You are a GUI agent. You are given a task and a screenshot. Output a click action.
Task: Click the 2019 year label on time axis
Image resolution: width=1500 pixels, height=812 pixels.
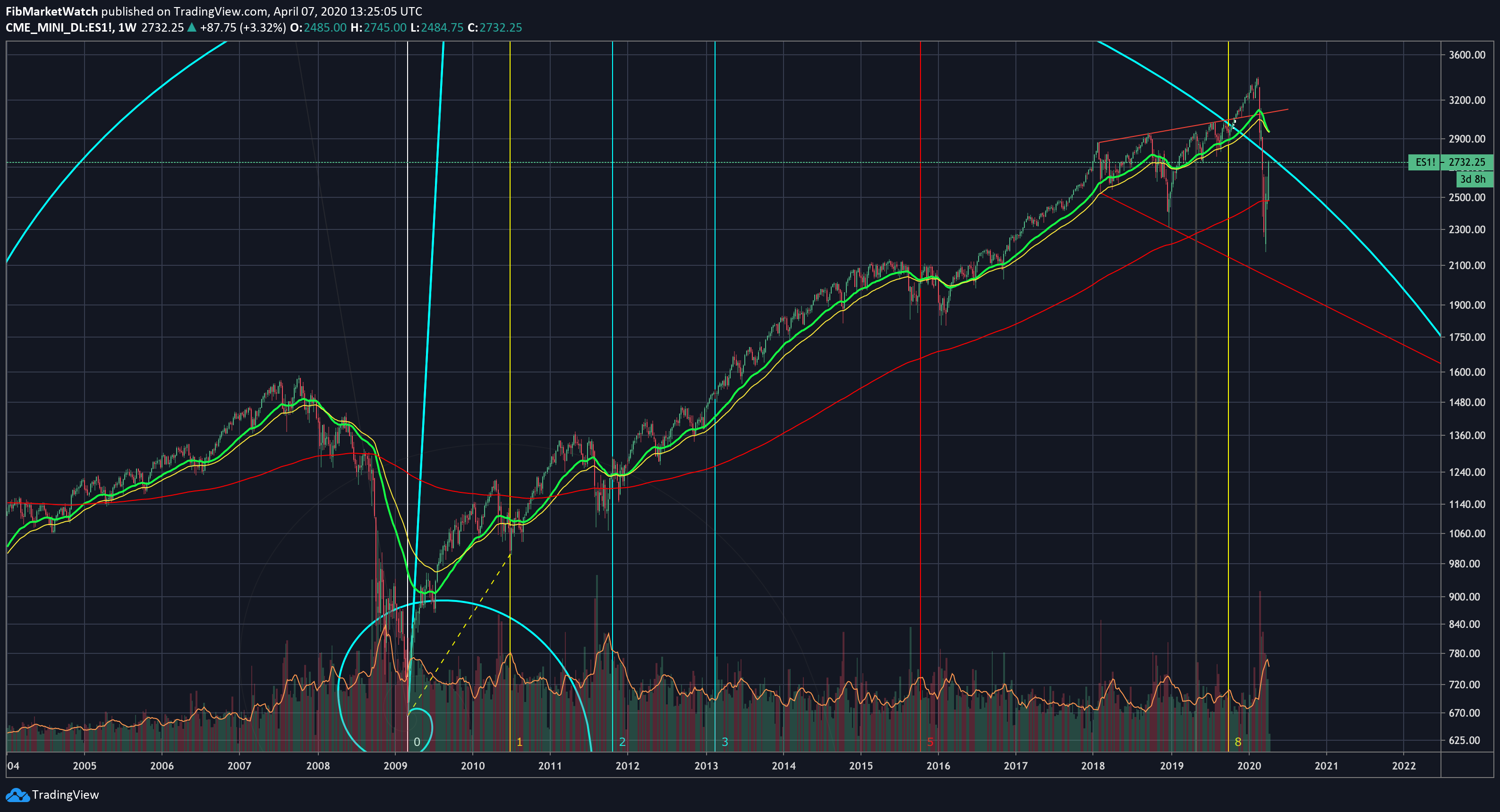tap(1172, 765)
